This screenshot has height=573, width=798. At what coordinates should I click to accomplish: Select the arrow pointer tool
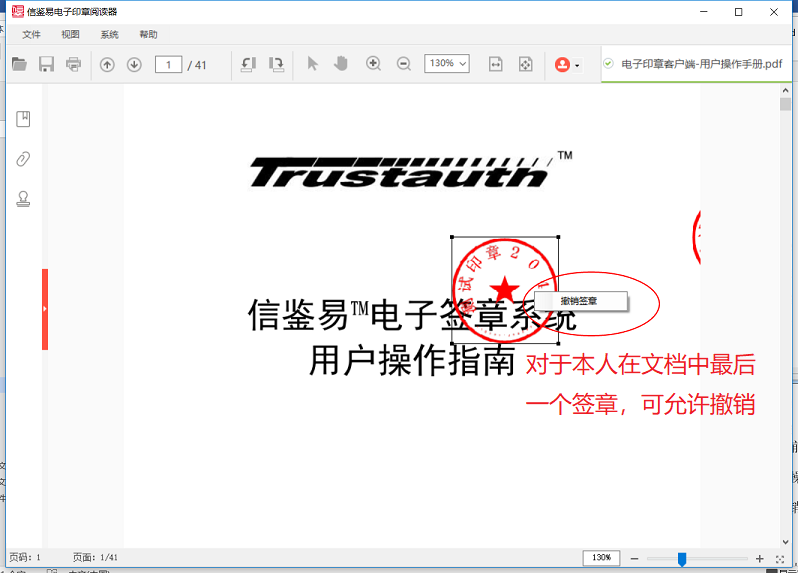(x=312, y=64)
